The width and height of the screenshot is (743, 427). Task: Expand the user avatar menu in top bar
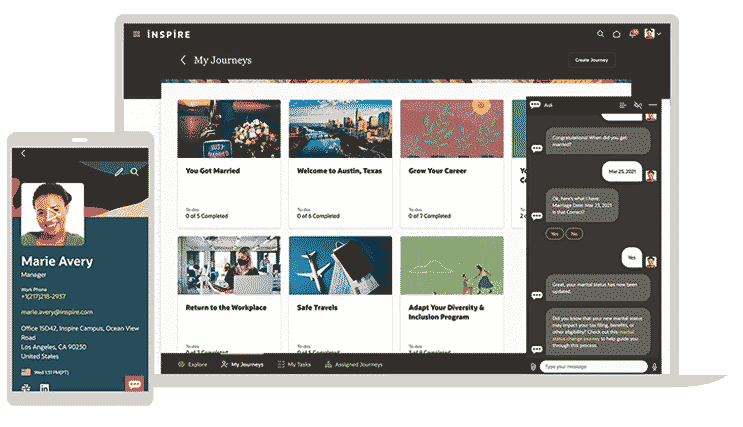[x=652, y=34]
